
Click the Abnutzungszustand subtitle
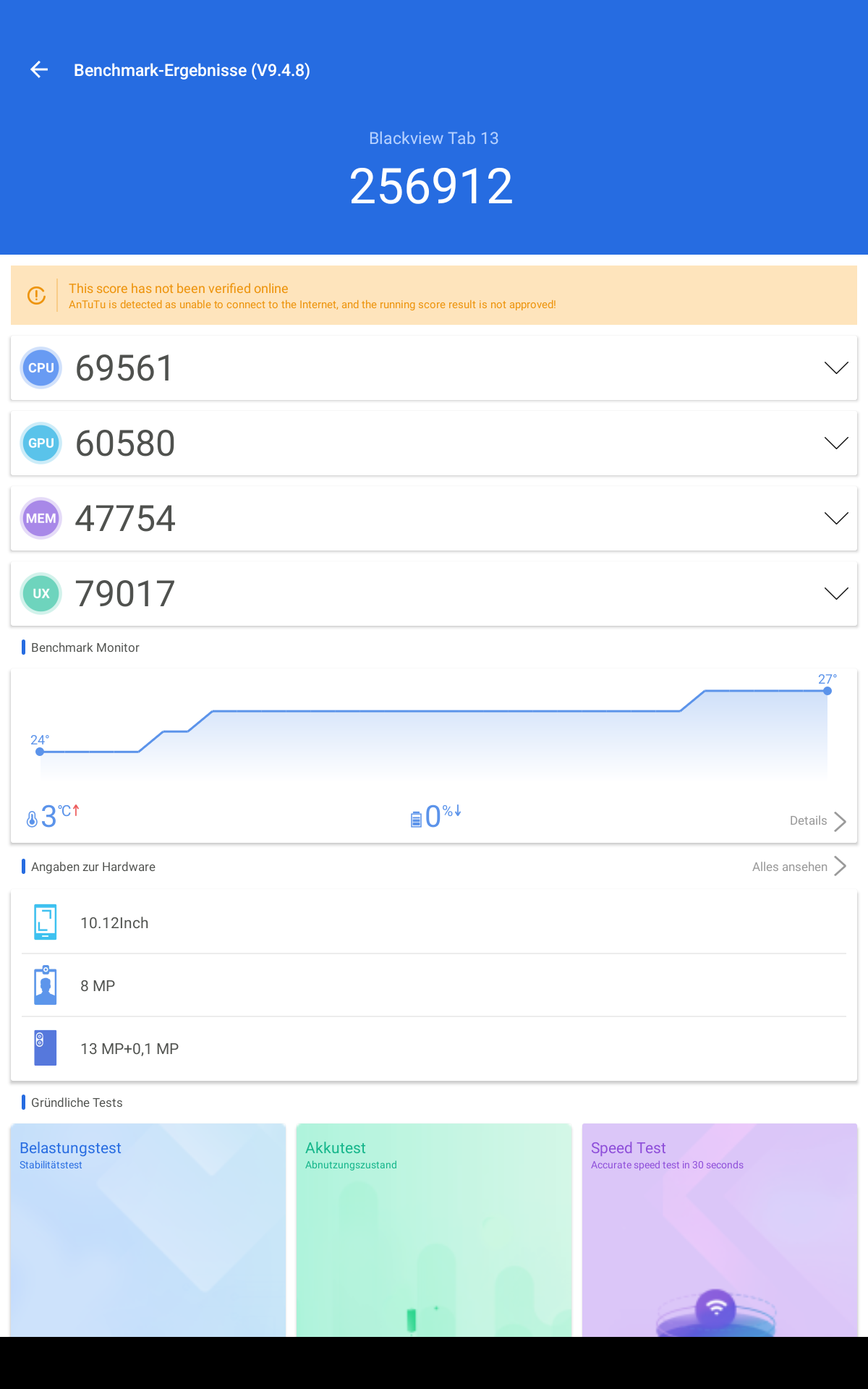pos(351,1165)
